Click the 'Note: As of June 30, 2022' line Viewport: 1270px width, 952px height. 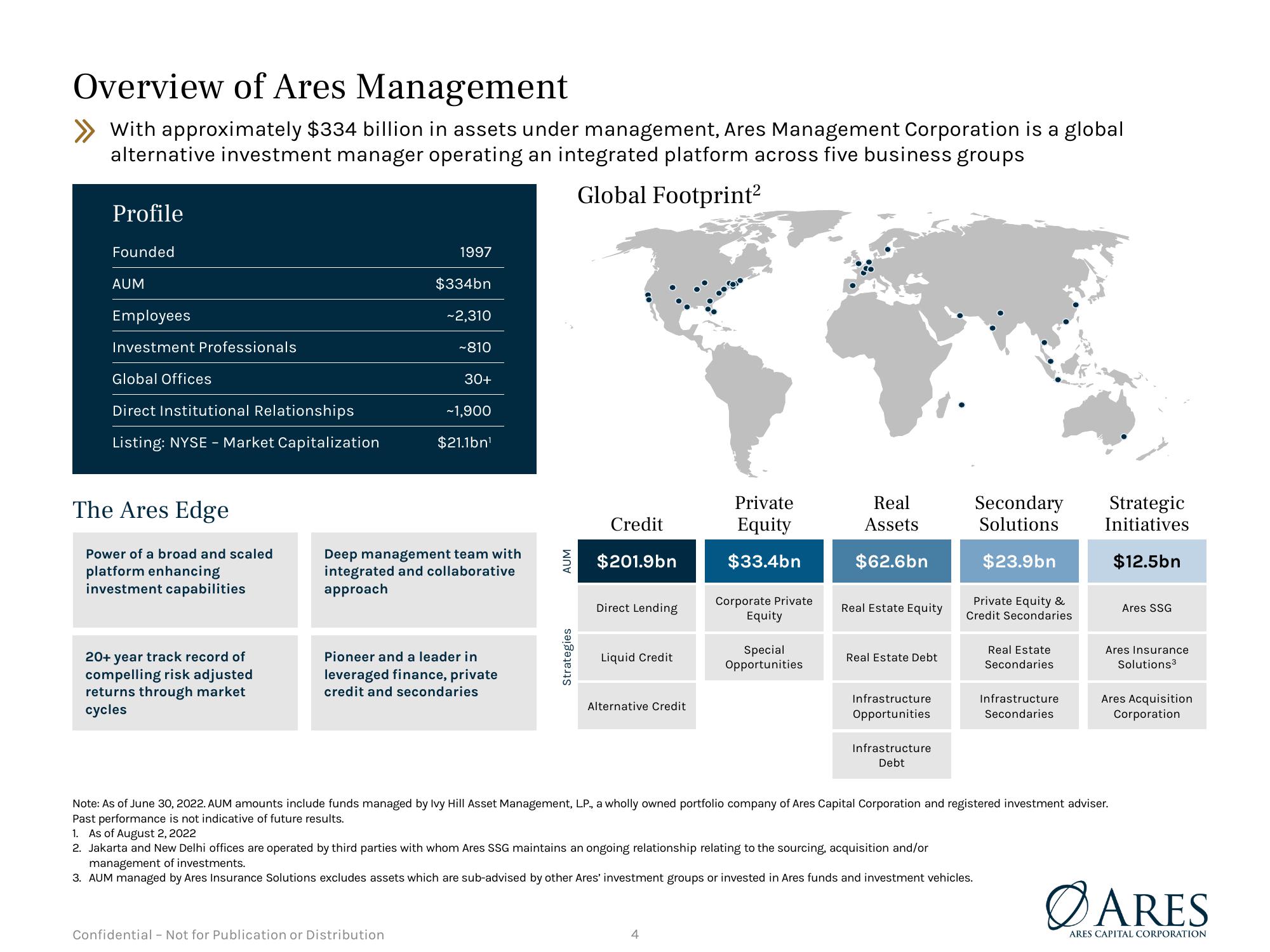591,803
